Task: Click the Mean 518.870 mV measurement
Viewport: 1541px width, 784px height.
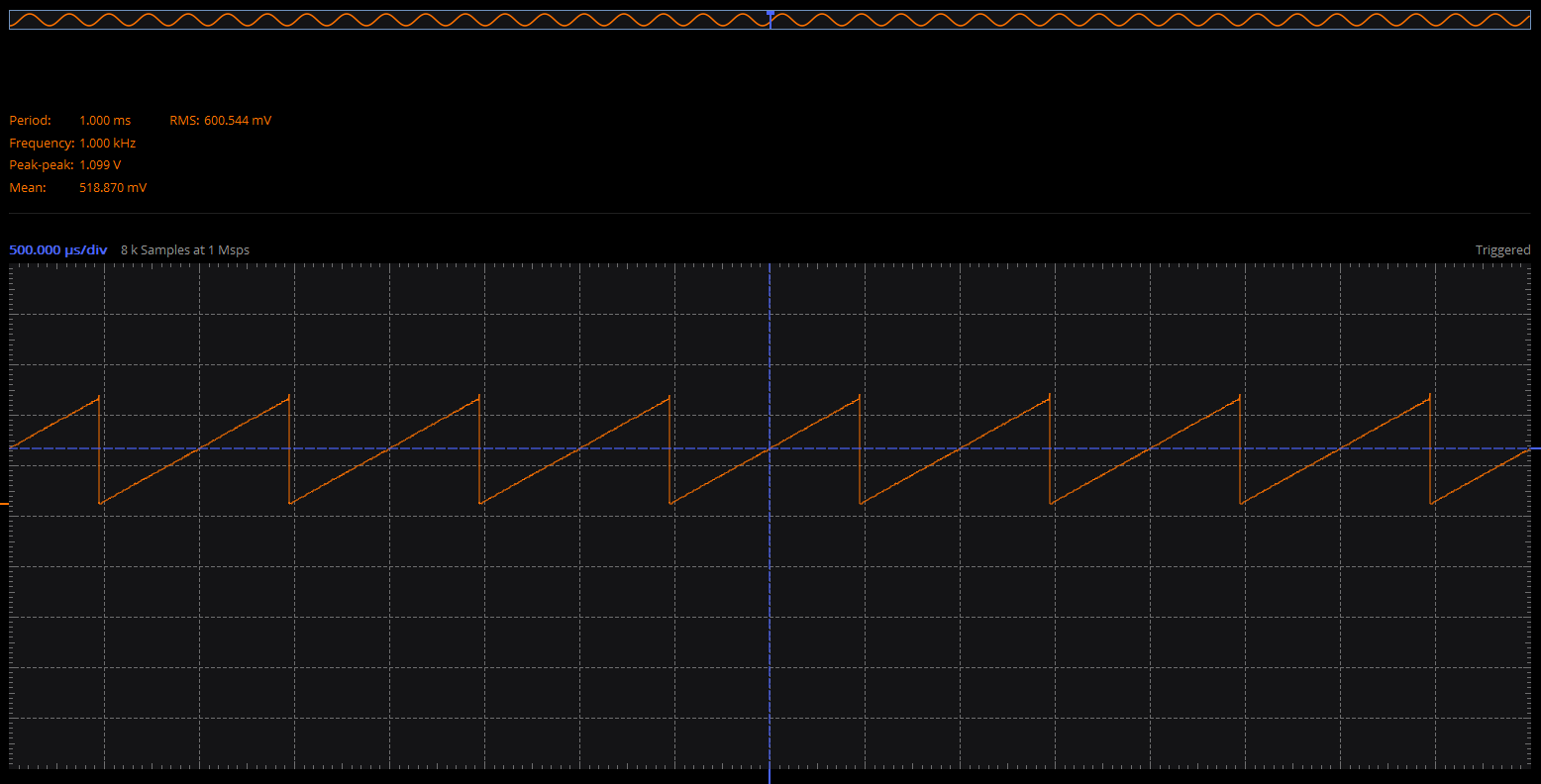Action: click(78, 187)
